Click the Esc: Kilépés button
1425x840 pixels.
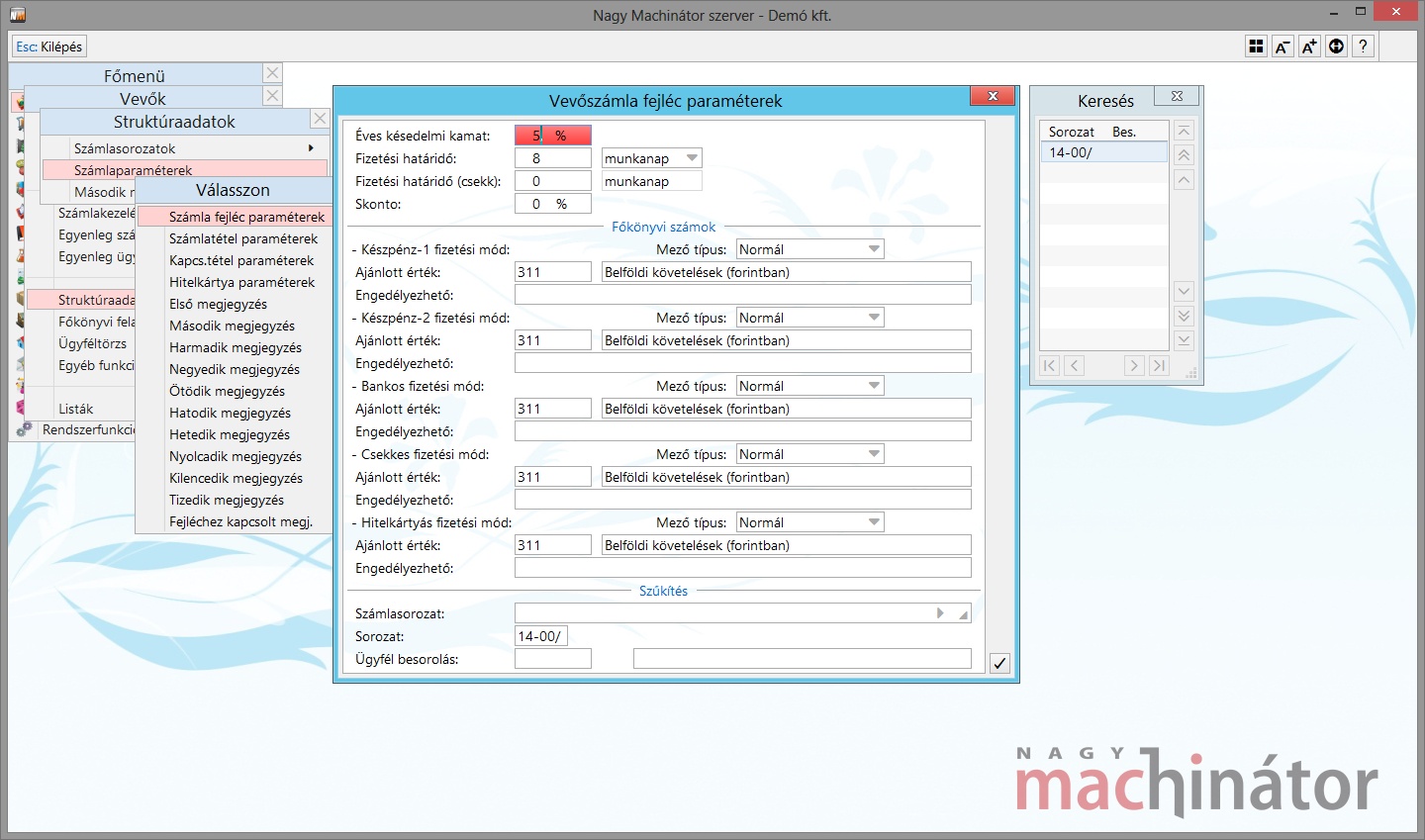(x=49, y=47)
